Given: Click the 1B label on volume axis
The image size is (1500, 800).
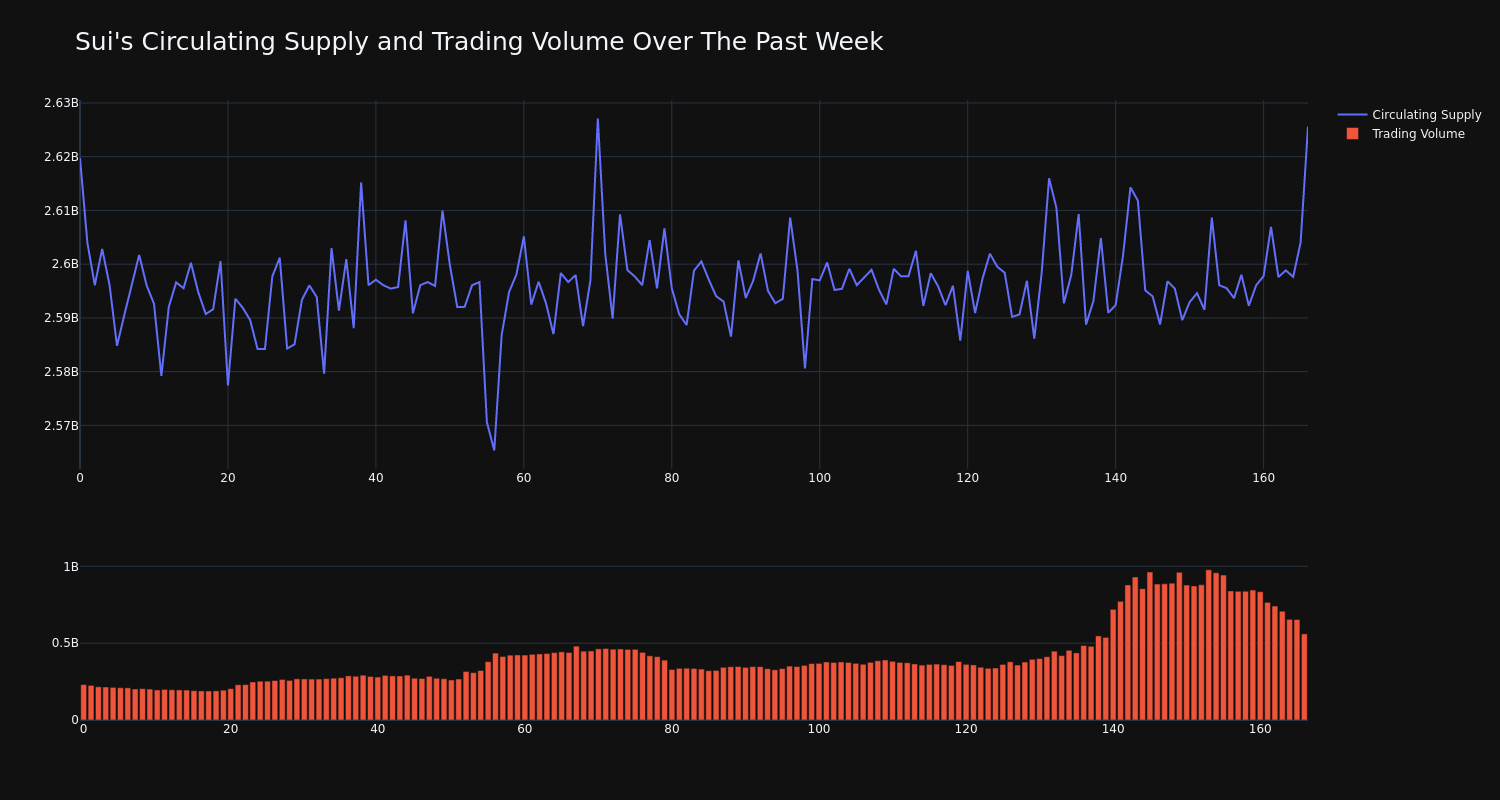Looking at the screenshot, I should pos(71,567).
